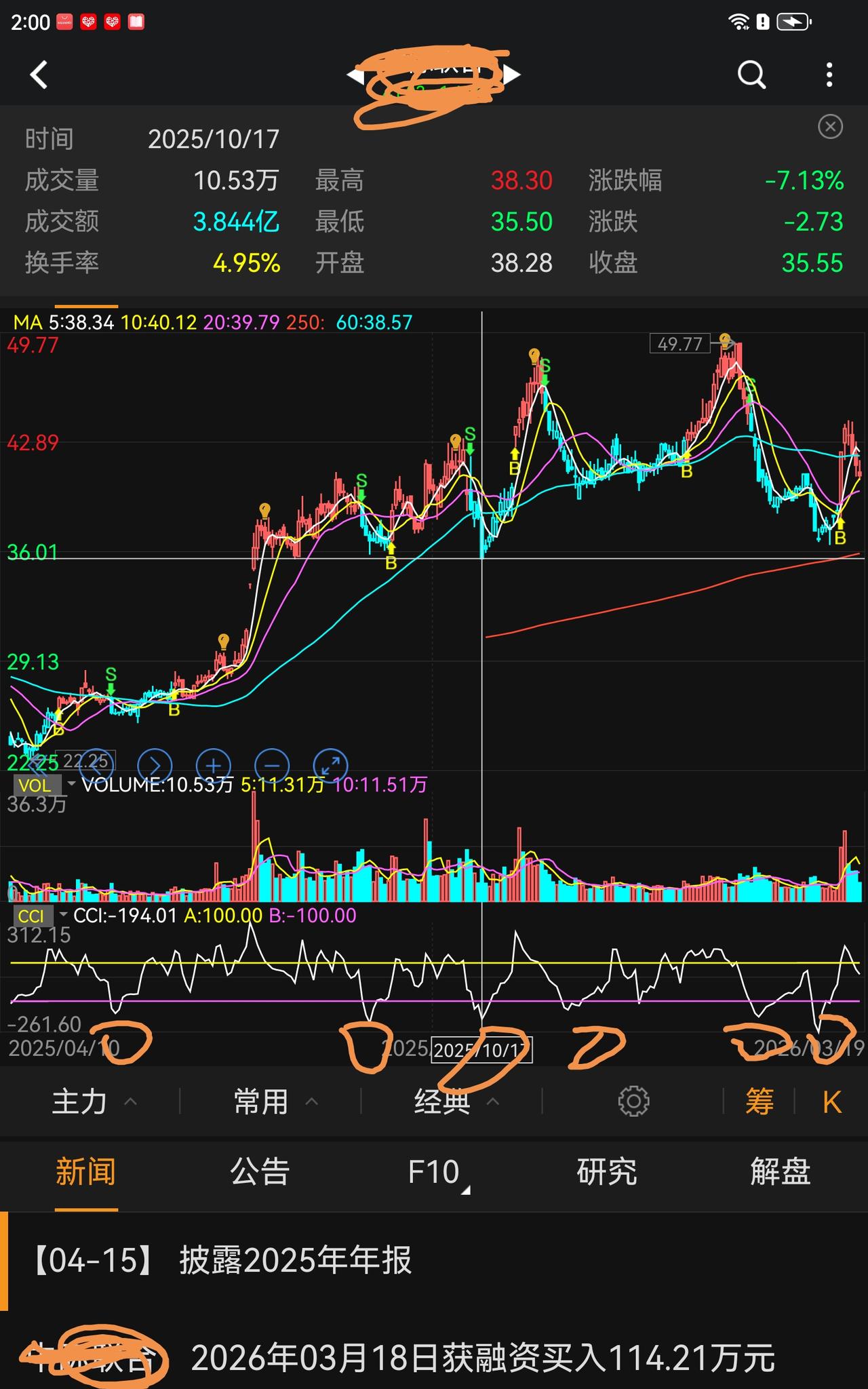Tap the circled right-arrow chart scroll button
This screenshot has height=1389, width=868.
tap(155, 766)
